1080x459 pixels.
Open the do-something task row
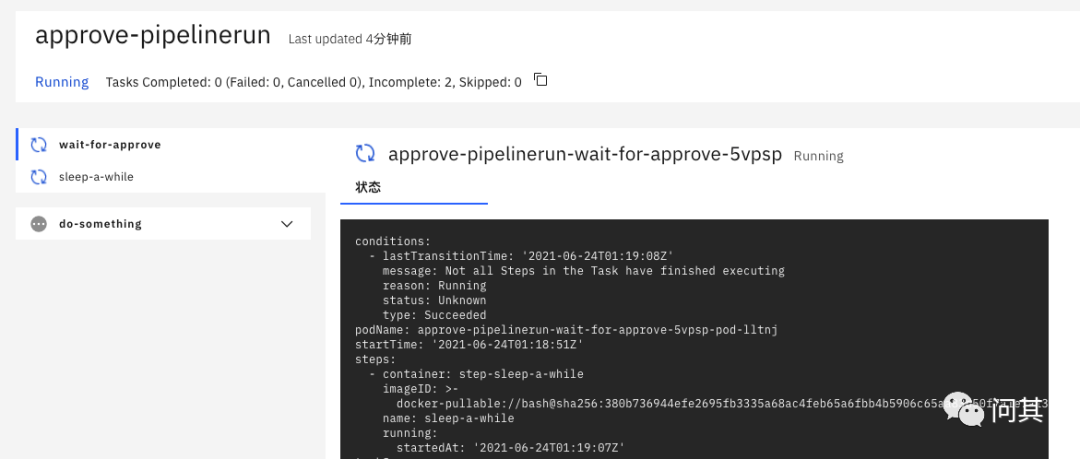tap(100, 224)
